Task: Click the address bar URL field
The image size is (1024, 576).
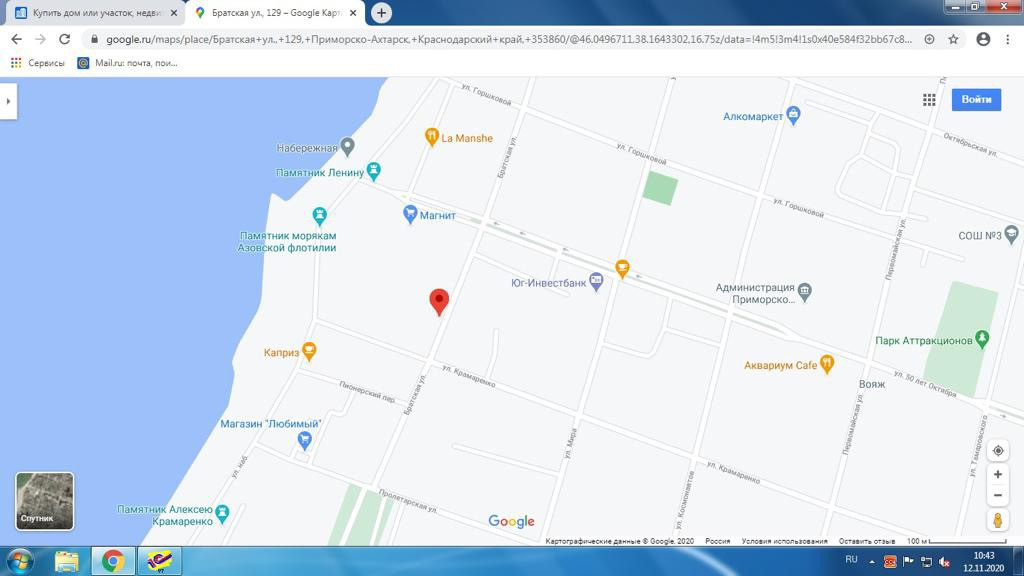Action: coord(509,39)
